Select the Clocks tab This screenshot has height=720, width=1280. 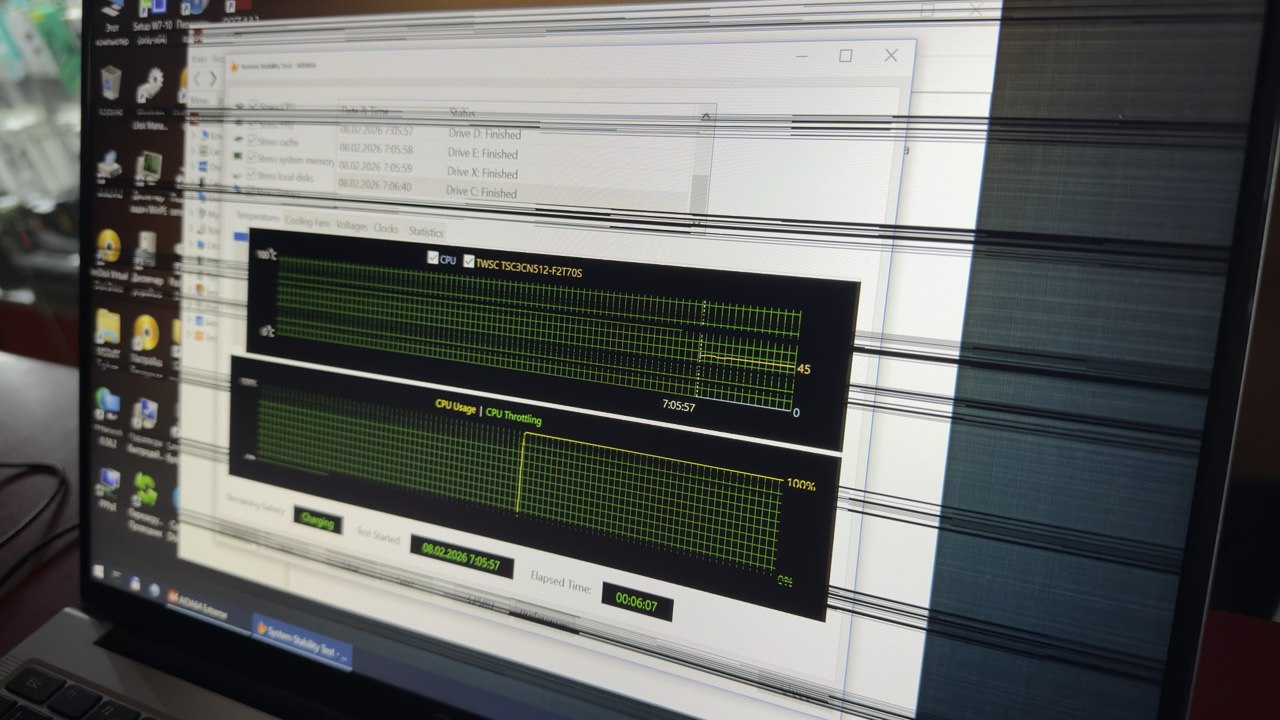tap(386, 228)
